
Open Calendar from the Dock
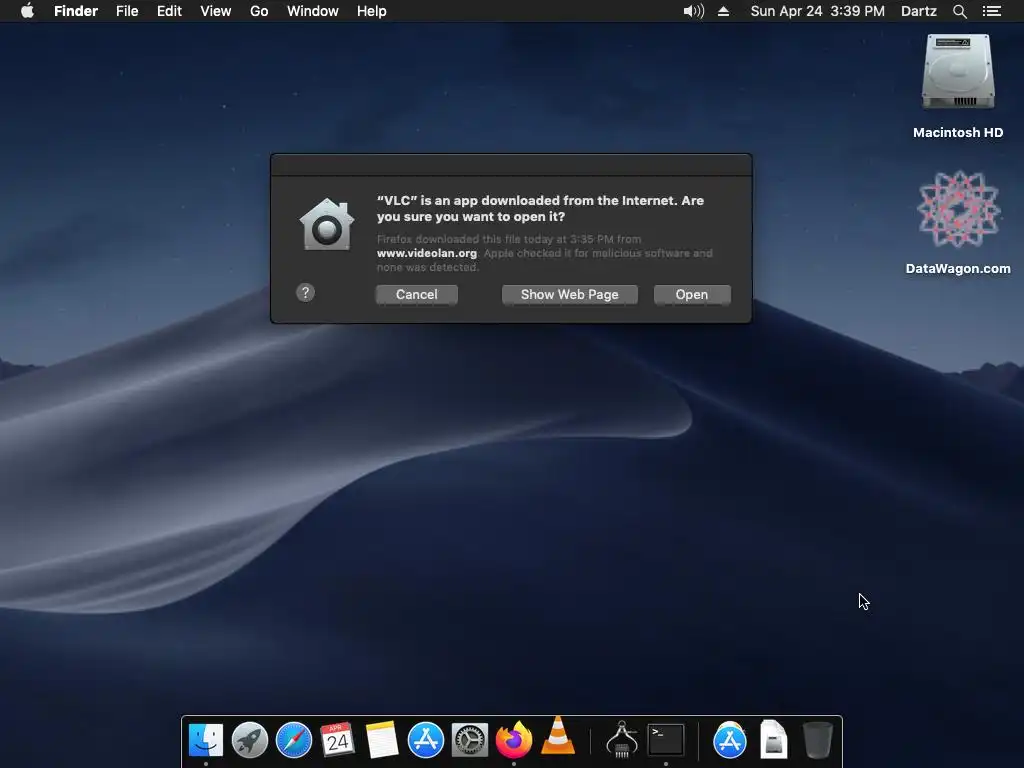(x=338, y=740)
